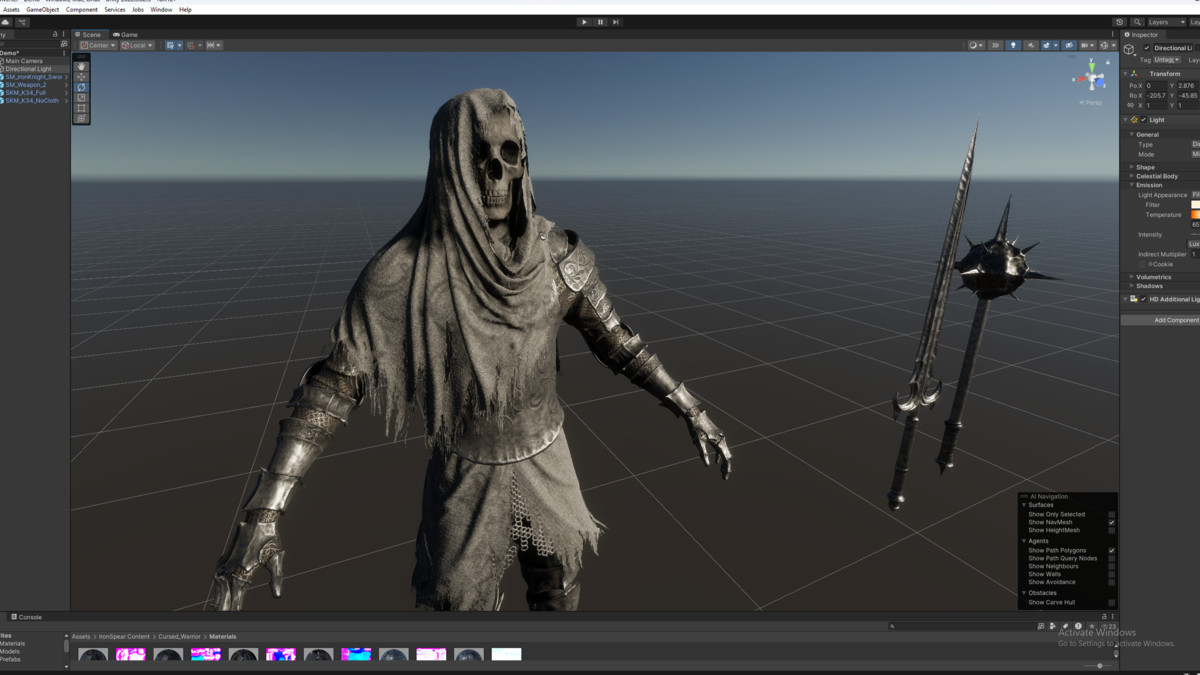This screenshot has height=675, width=1200.
Task: Open the Tag Untagged dropdown
Action: [1167, 60]
